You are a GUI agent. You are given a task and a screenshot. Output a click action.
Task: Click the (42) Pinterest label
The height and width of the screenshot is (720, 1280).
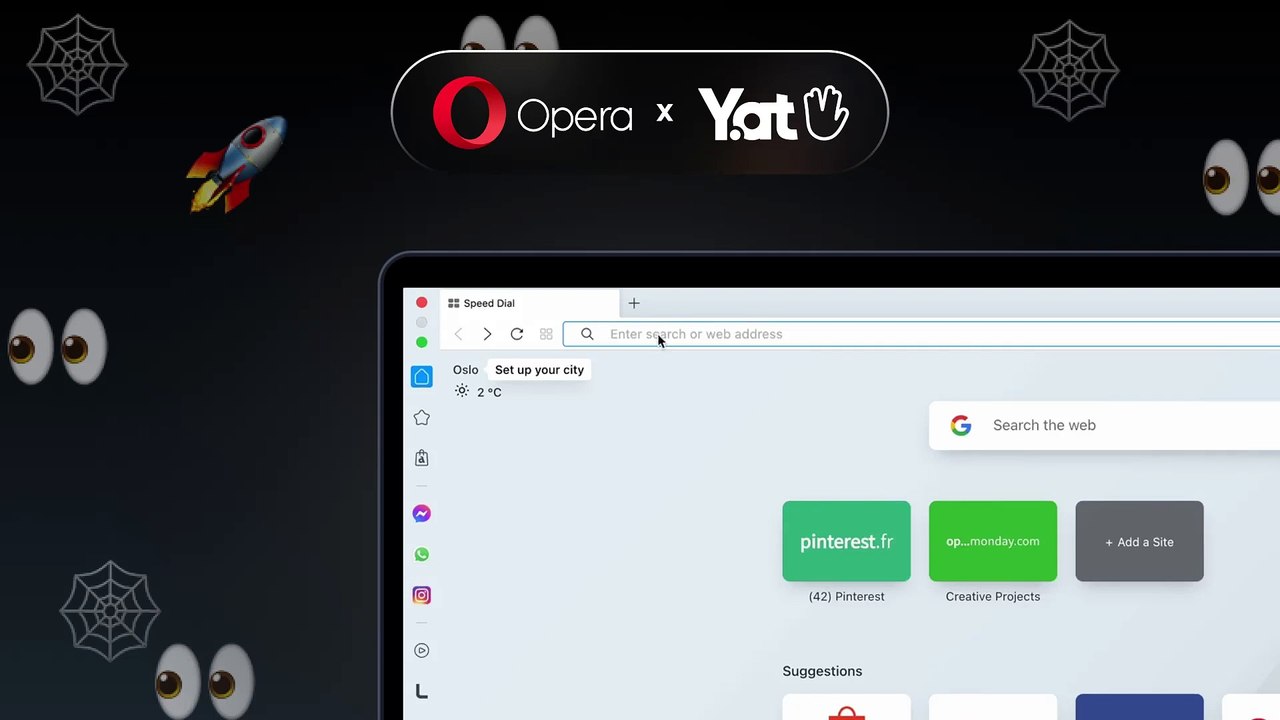pos(847,597)
